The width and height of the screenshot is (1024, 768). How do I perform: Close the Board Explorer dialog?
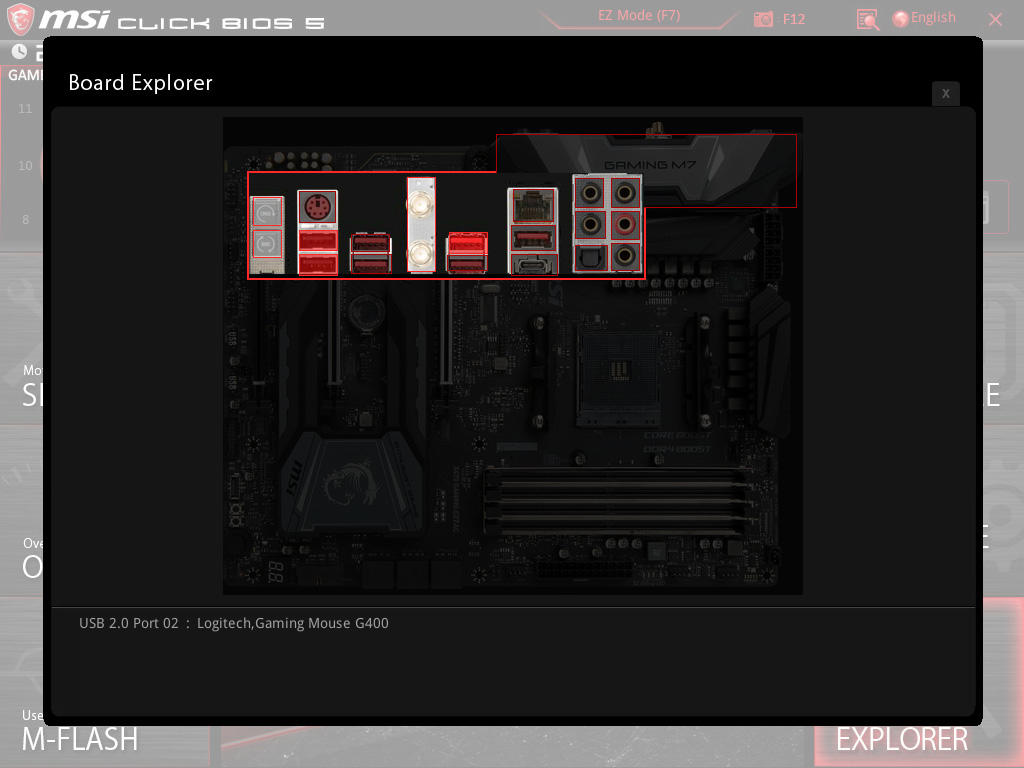point(946,93)
